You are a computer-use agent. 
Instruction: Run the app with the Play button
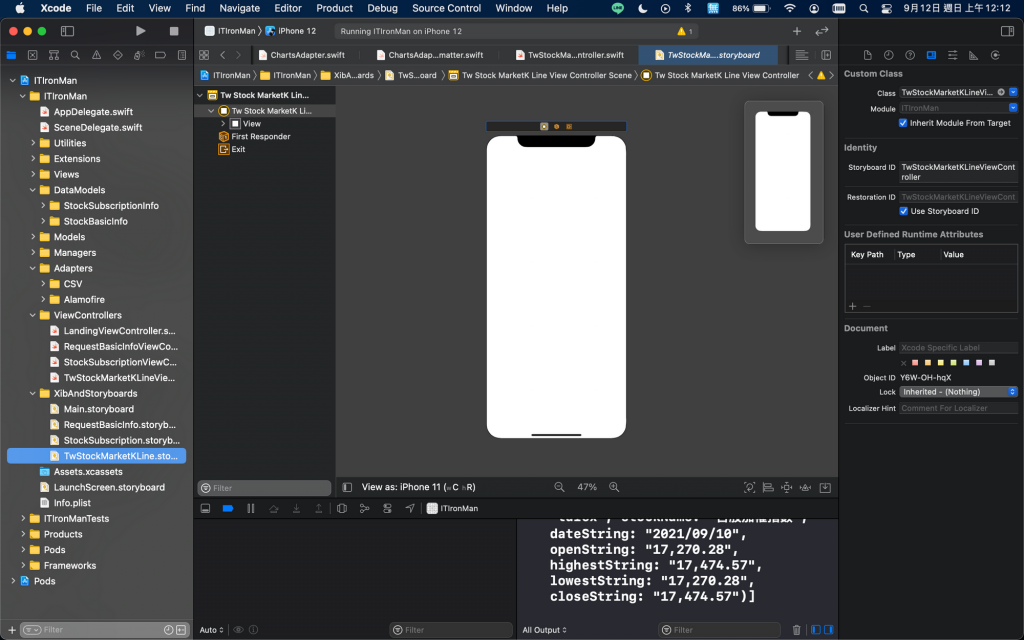click(x=140, y=31)
